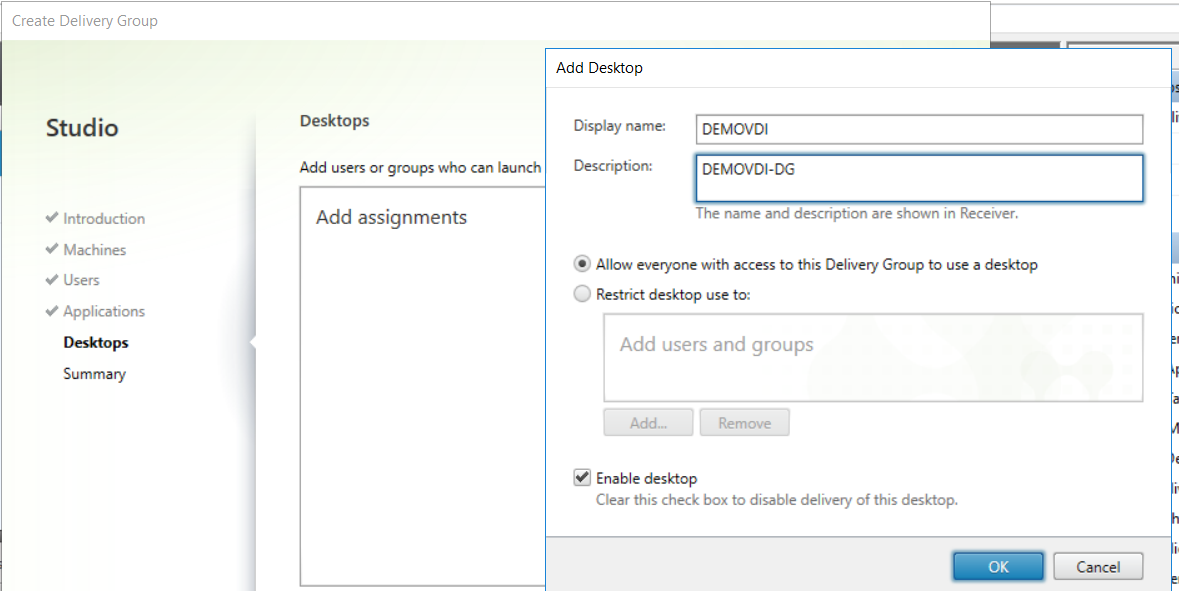Click the checkmark icon next to Users
1179x591 pixels.
(x=52, y=280)
